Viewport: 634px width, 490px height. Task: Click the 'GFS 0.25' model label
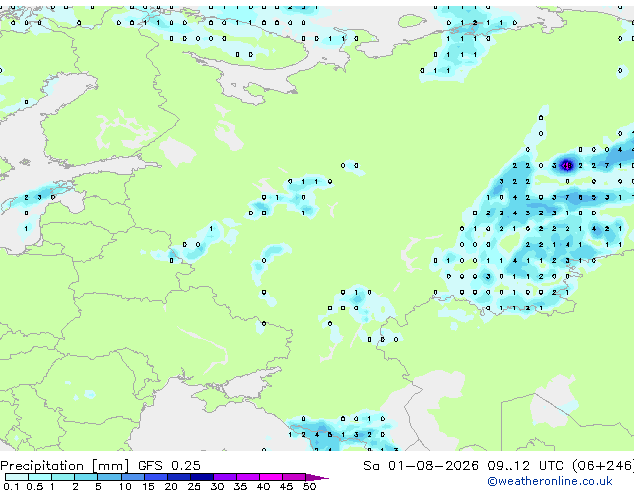(169, 466)
